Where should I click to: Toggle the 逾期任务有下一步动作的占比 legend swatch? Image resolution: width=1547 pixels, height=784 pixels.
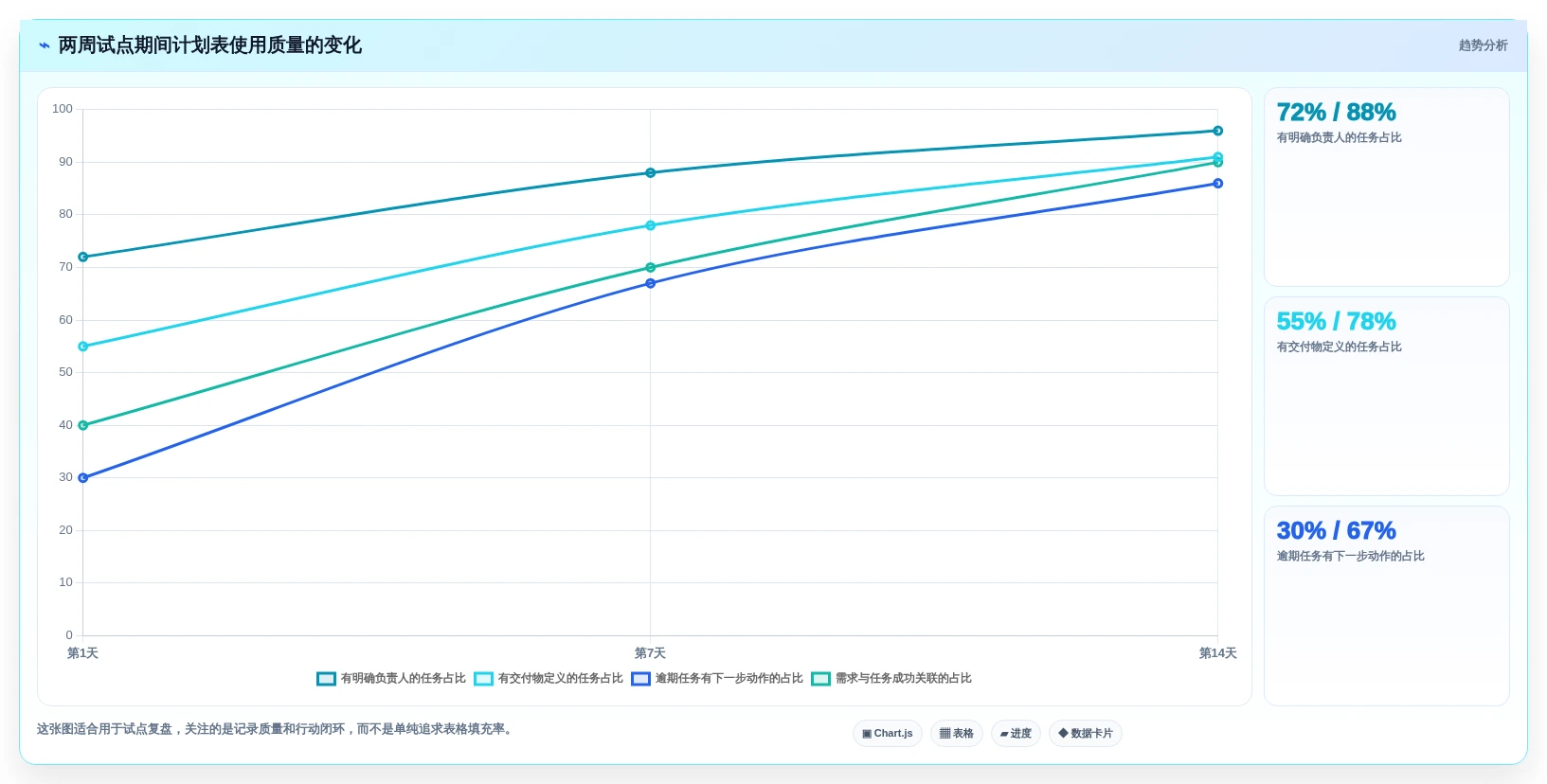(640, 679)
